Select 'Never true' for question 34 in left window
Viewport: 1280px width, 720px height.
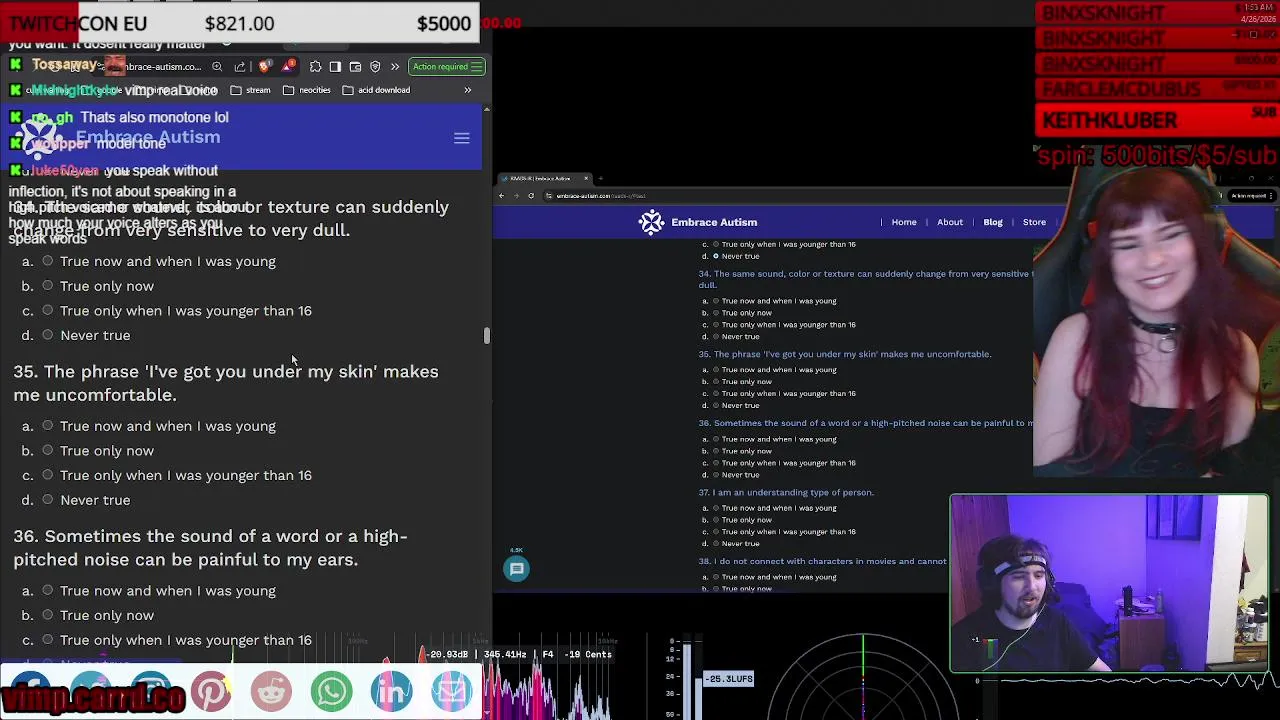[47, 335]
